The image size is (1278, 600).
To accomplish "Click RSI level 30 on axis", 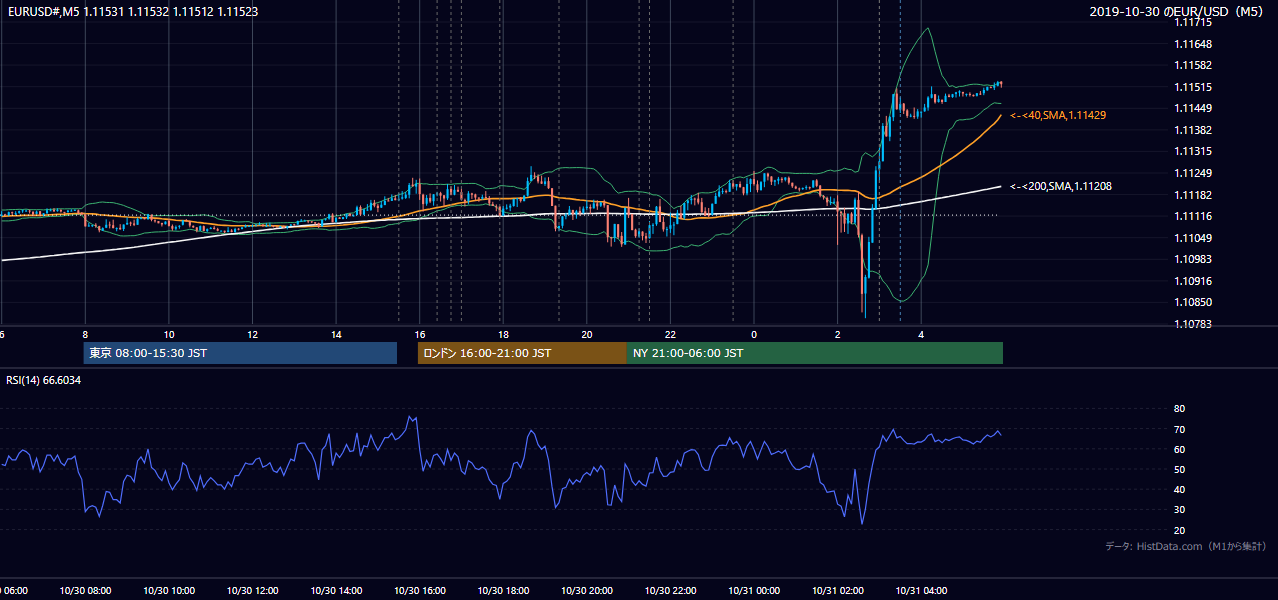I will 1179,509.
